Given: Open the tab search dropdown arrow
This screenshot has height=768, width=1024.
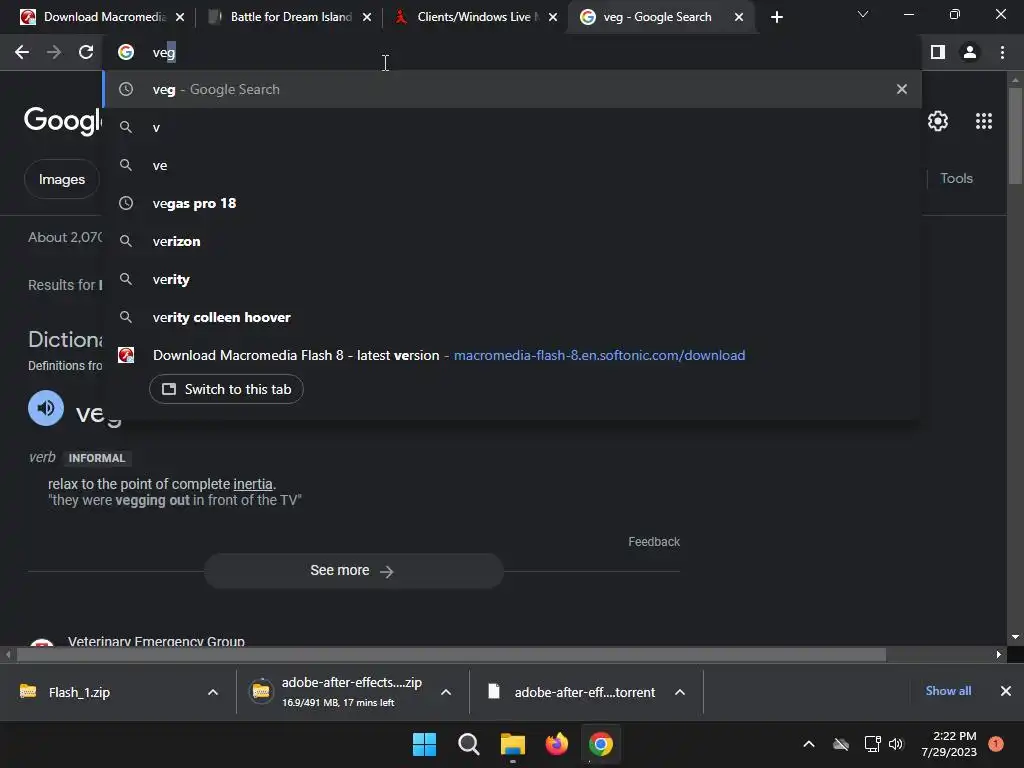Looking at the screenshot, I should [863, 14].
